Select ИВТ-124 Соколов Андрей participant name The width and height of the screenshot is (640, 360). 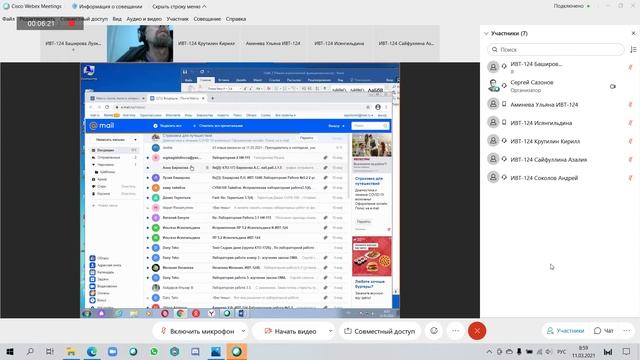544,178
